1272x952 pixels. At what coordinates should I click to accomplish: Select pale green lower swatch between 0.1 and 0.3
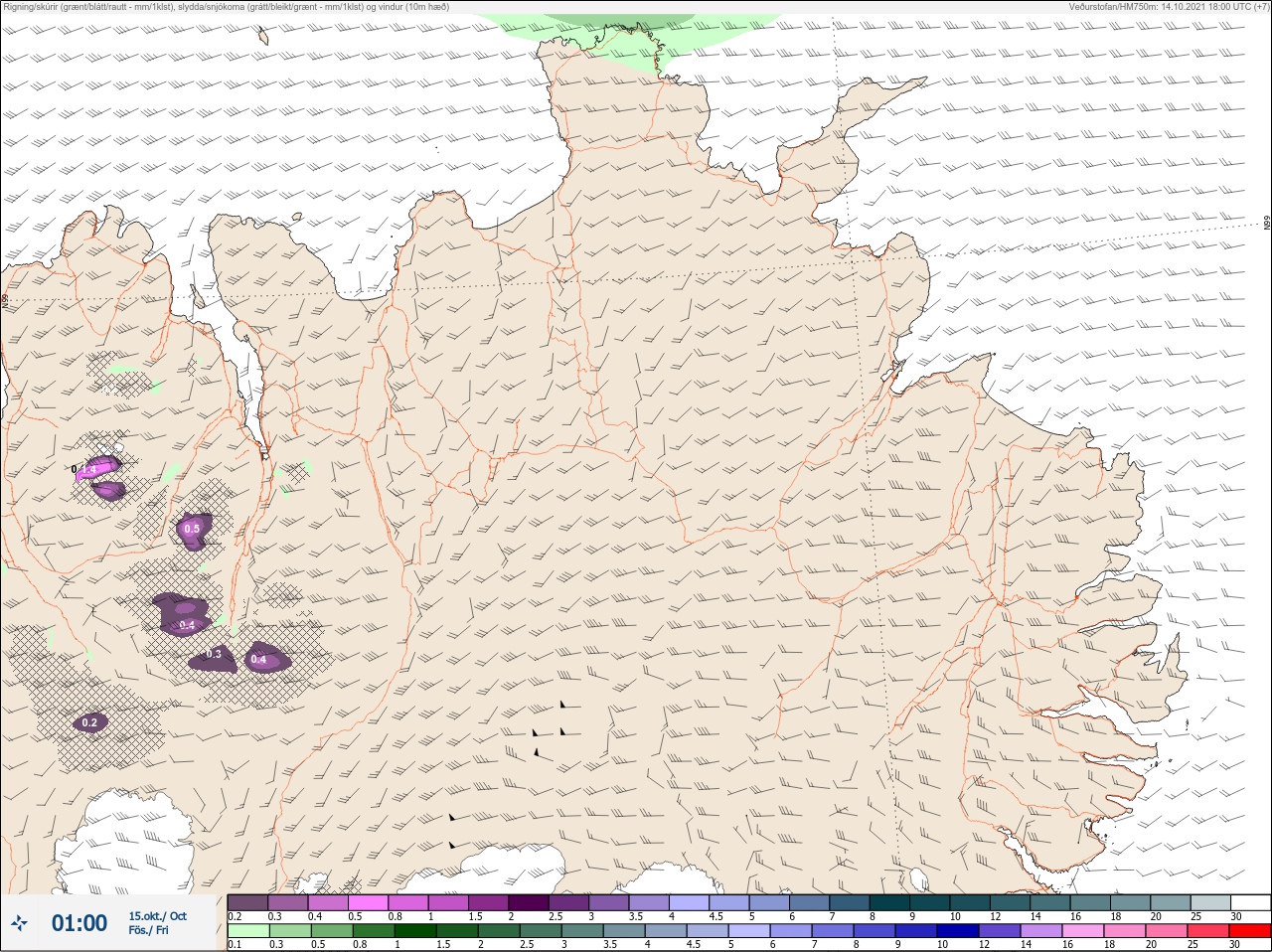click(247, 931)
